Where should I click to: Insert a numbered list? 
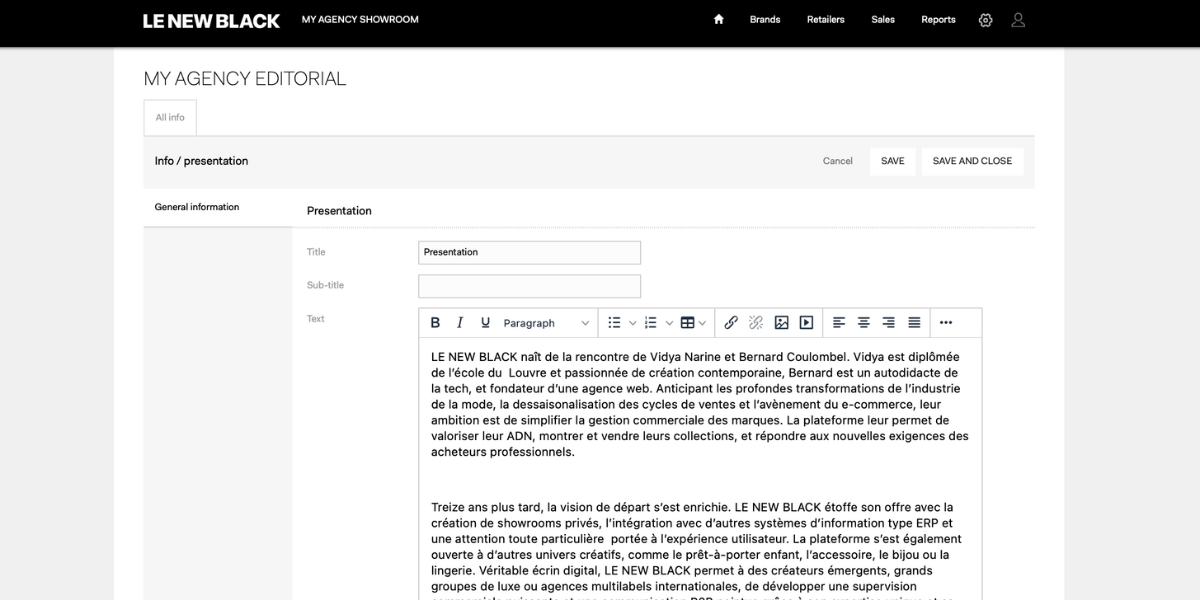tap(650, 323)
